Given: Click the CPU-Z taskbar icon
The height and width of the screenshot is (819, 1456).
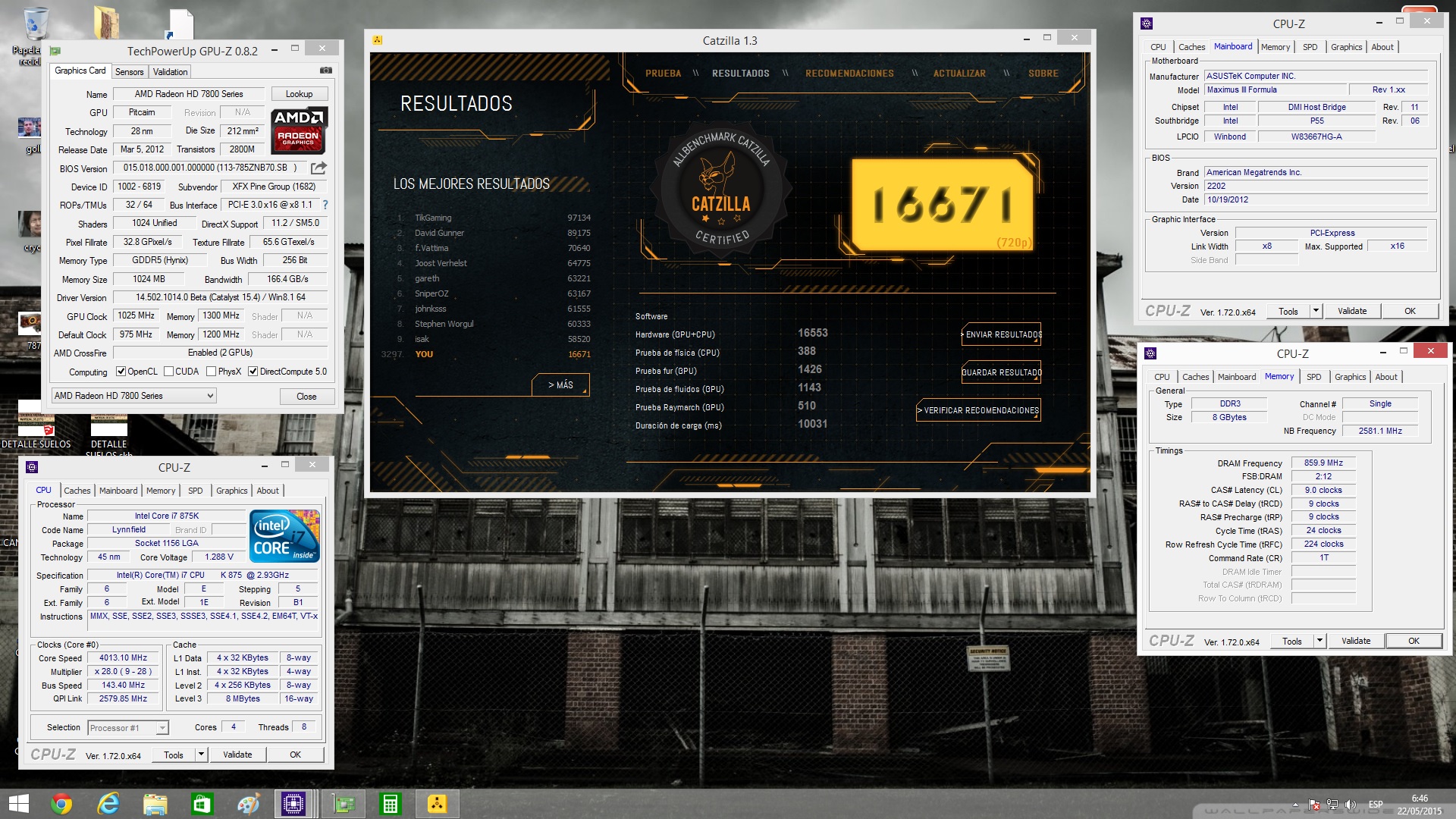Looking at the screenshot, I should [x=293, y=804].
